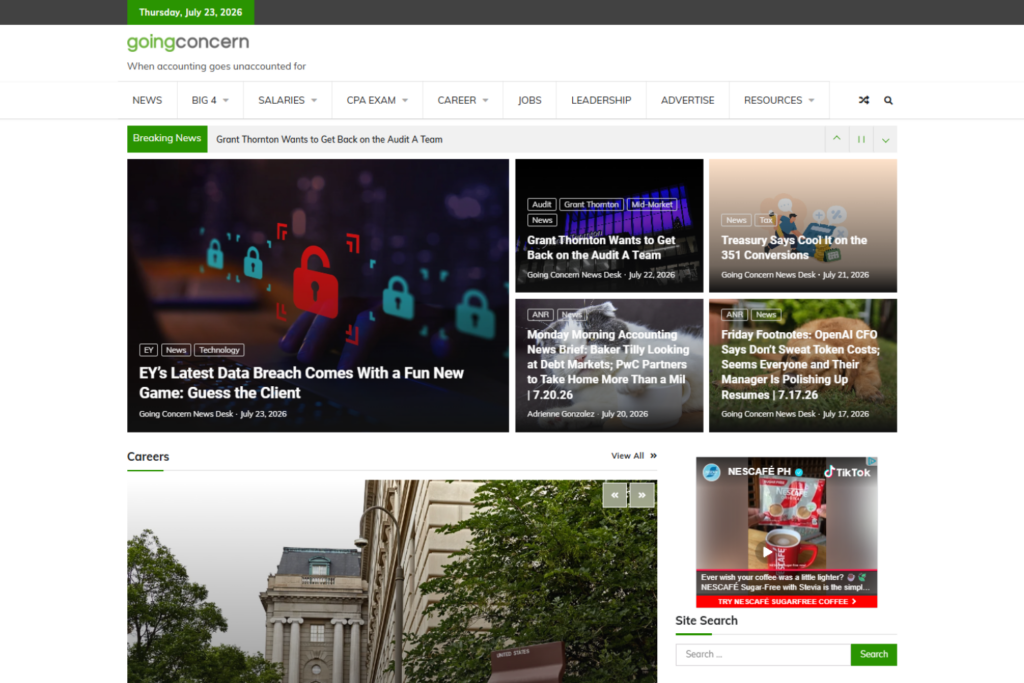The image size is (1024, 683).
Task: Click Try Nescafé Sugarfree Coffee banner
Action: [x=786, y=601]
